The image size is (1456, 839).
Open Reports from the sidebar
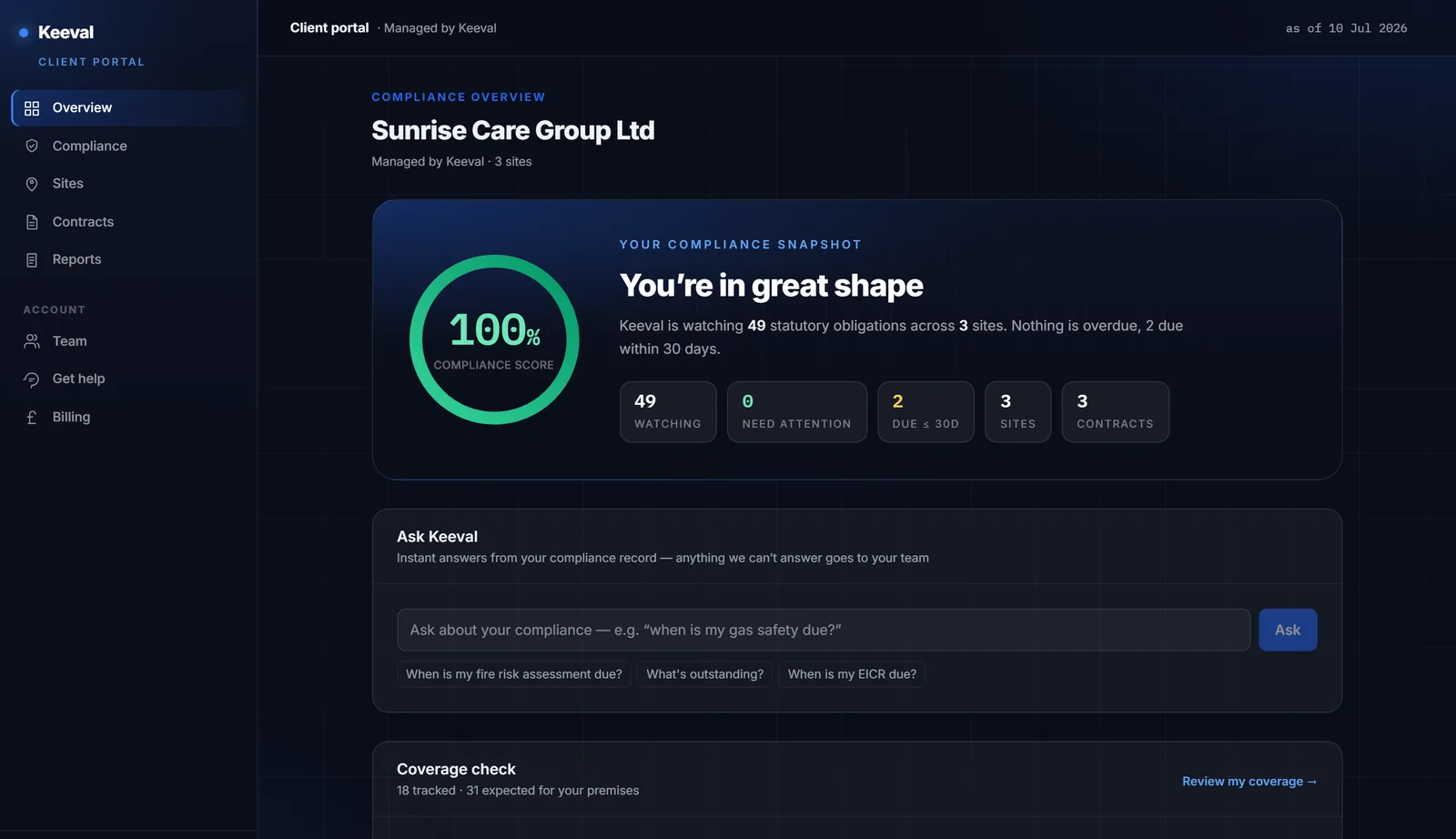pos(129,259)
